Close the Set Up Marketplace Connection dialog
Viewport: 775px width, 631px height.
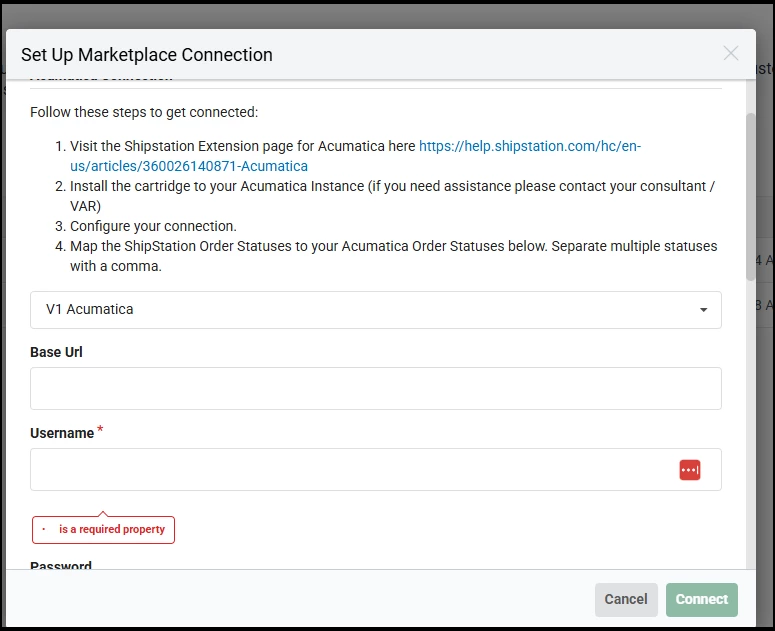[x=731, y=53]
